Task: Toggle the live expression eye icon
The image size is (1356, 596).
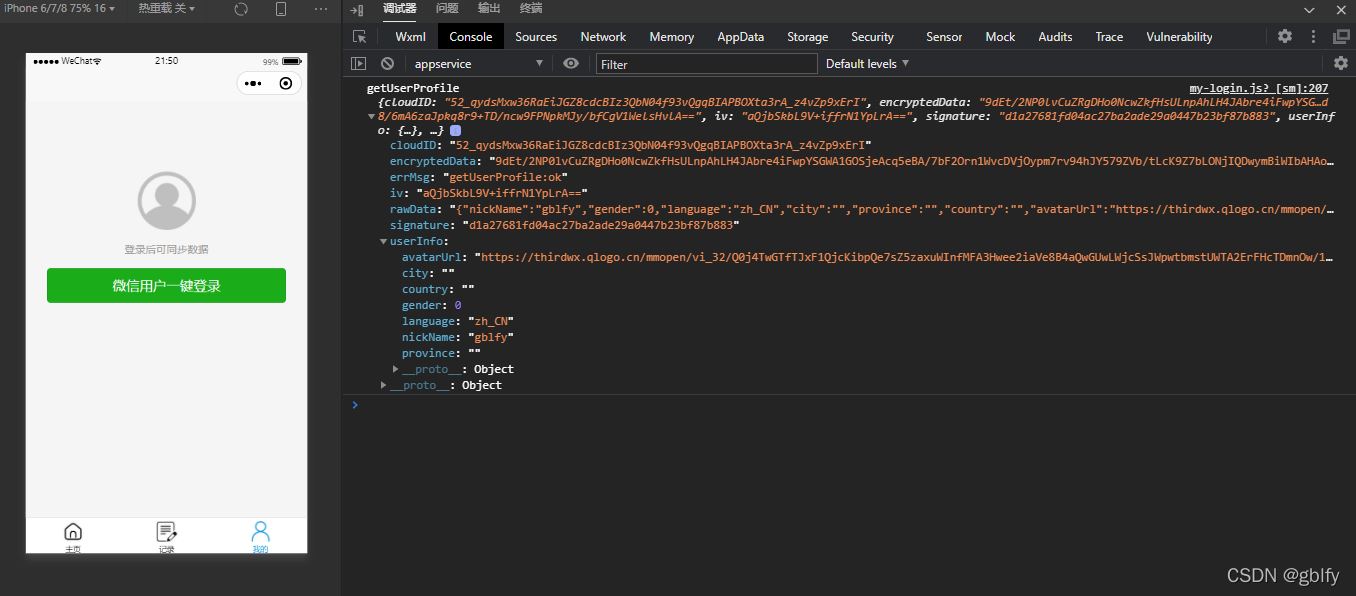Action: pos(571,64)
